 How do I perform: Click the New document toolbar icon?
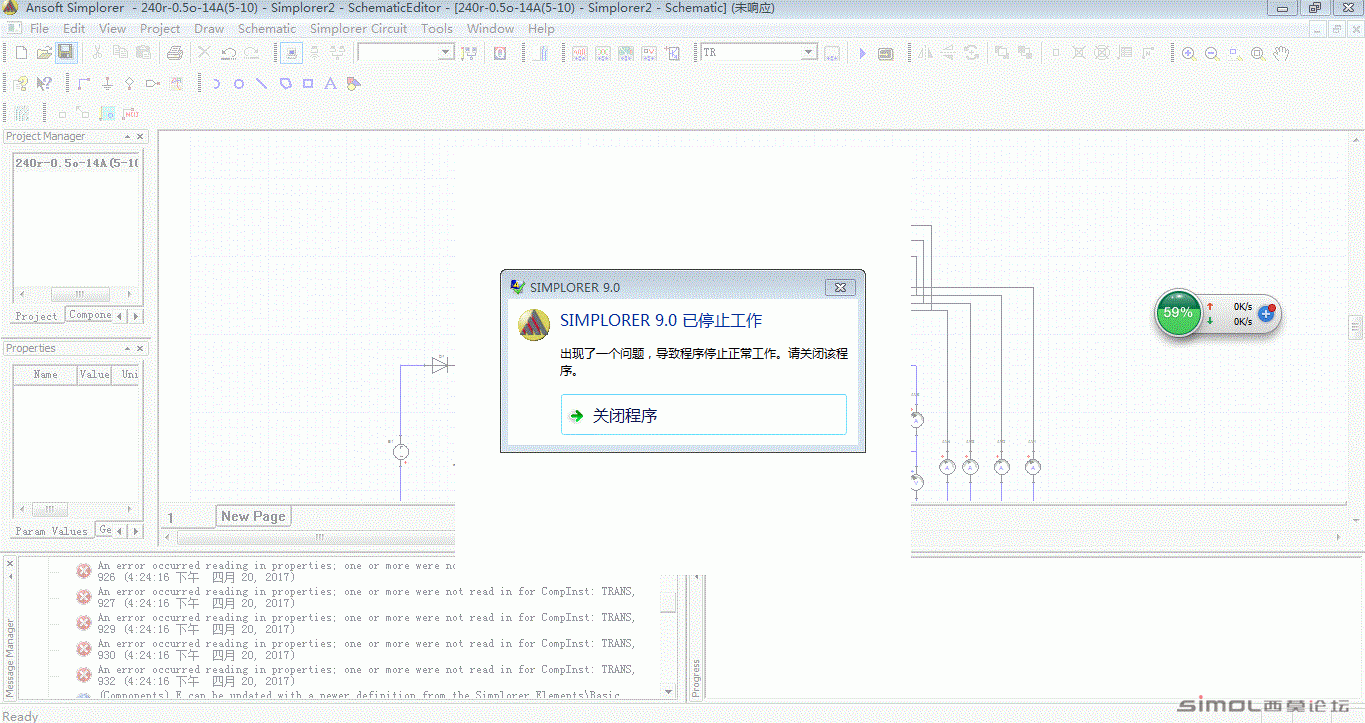[x=19, y=53]
